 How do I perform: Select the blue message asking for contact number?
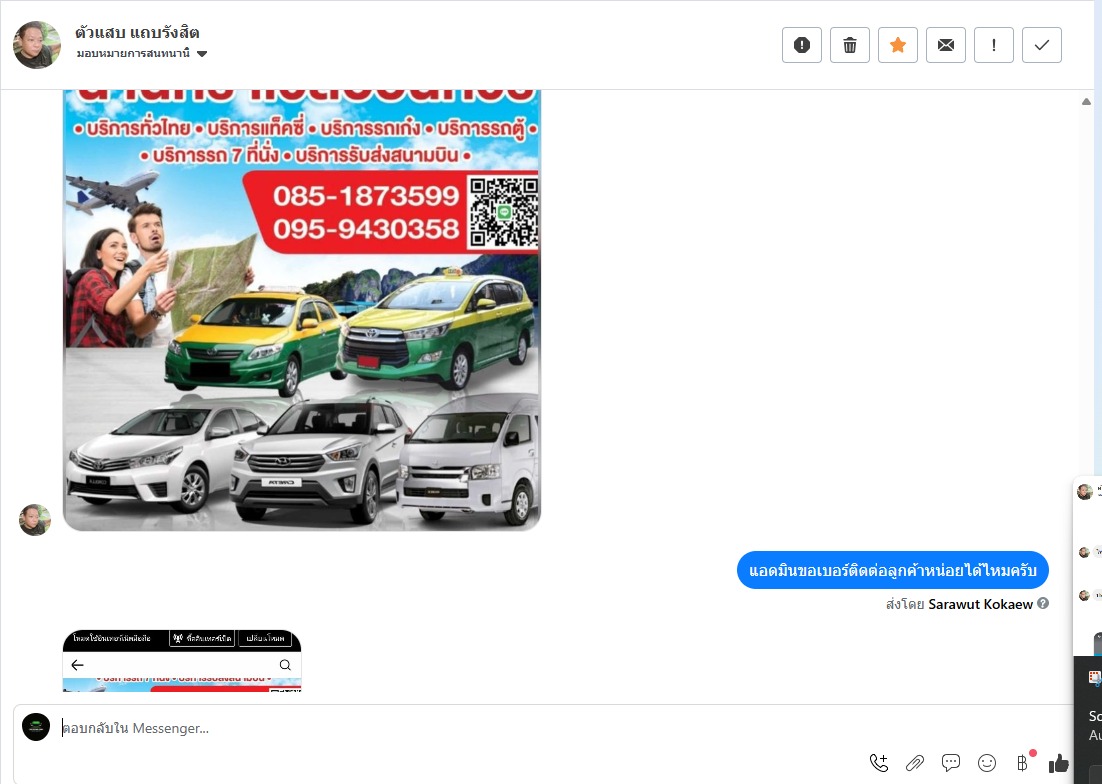tap(893, 570)
